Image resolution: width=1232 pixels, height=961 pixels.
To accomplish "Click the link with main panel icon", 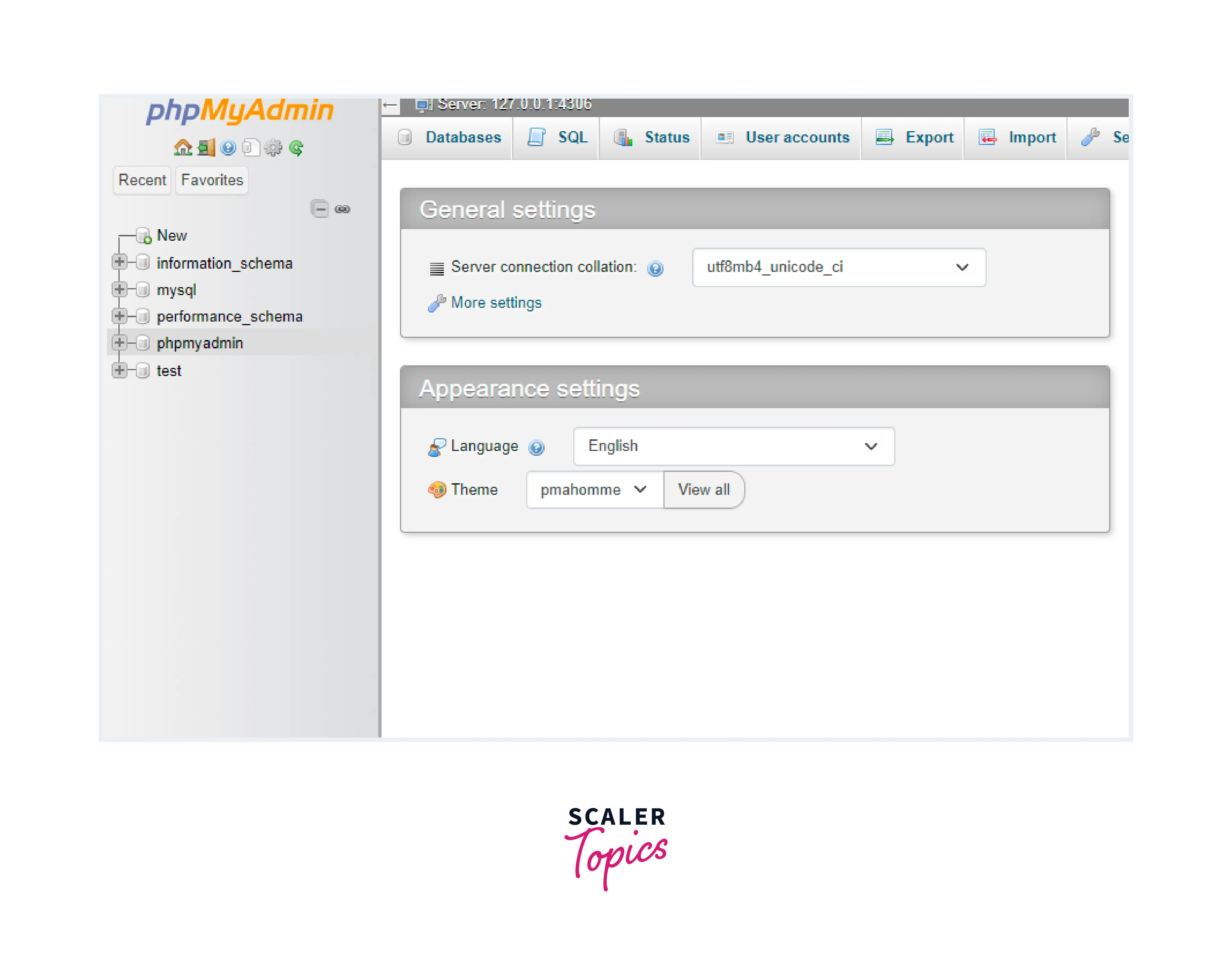I will point(342,210).
